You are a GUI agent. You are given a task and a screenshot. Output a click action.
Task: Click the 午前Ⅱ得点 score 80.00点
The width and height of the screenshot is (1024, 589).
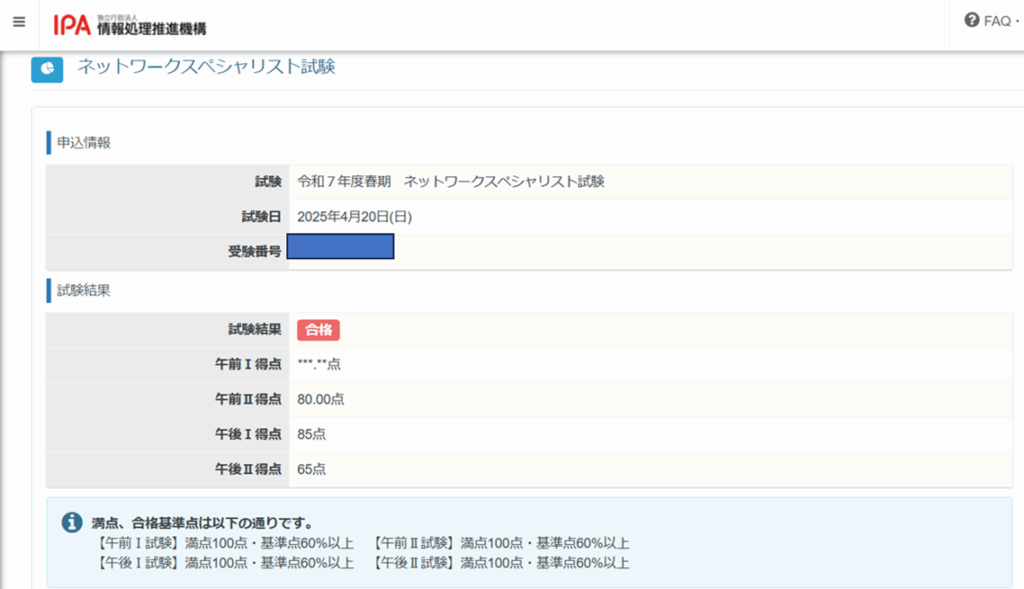tap(321, 399)
